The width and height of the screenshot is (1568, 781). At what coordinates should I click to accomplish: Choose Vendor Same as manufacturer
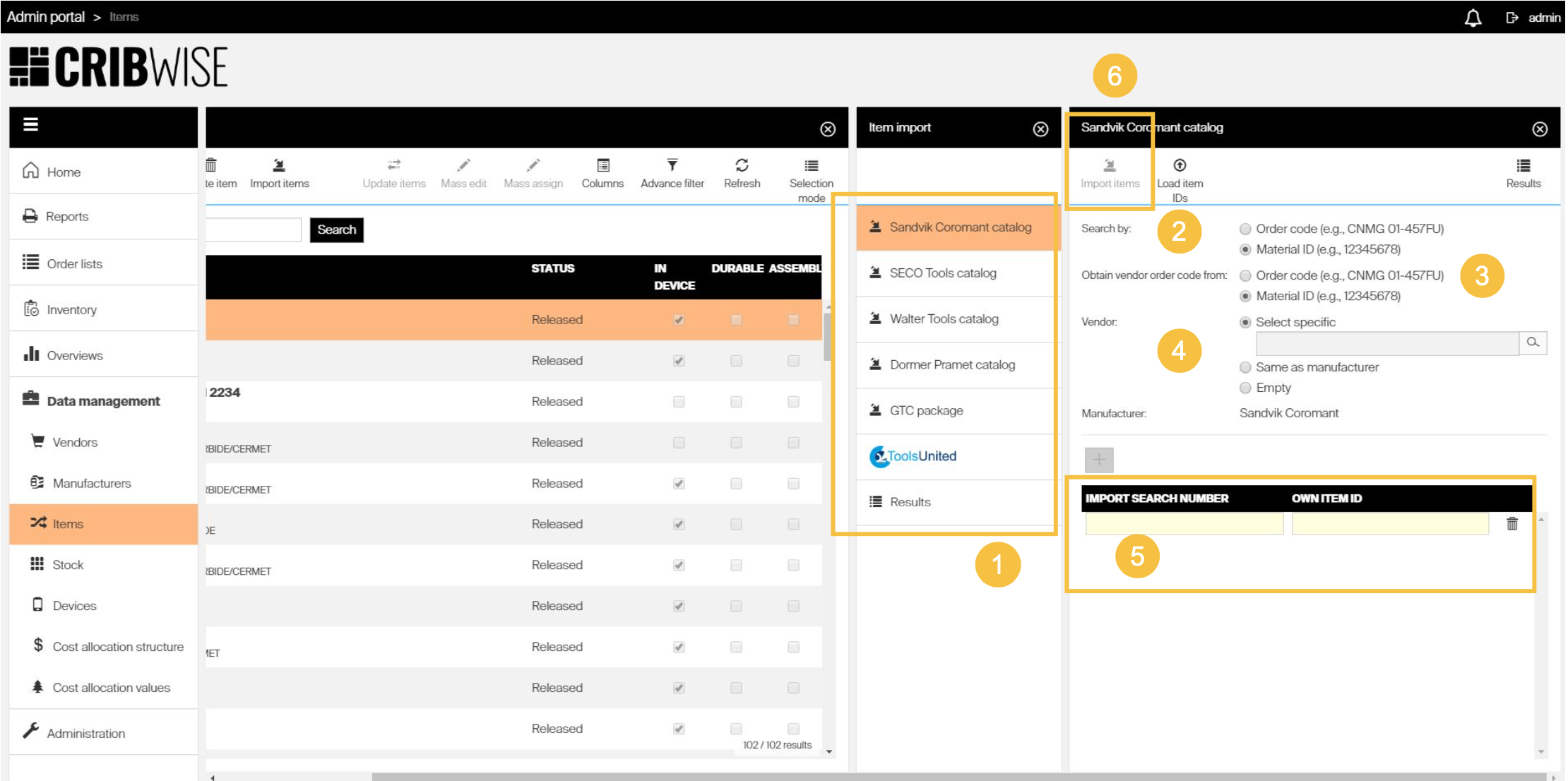point(1245,367)
